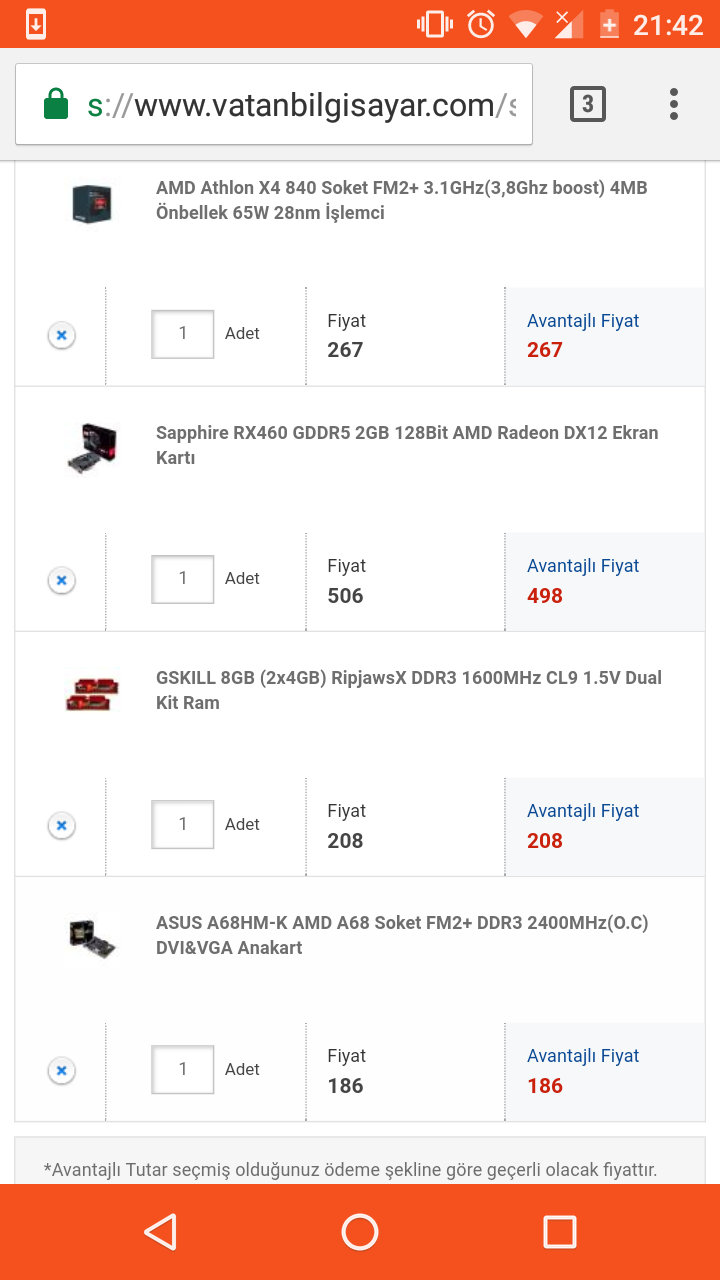Remove AMD Athlon X4 840 from cart
Viewport: 720px width, 1280px height.
[61, 336]
